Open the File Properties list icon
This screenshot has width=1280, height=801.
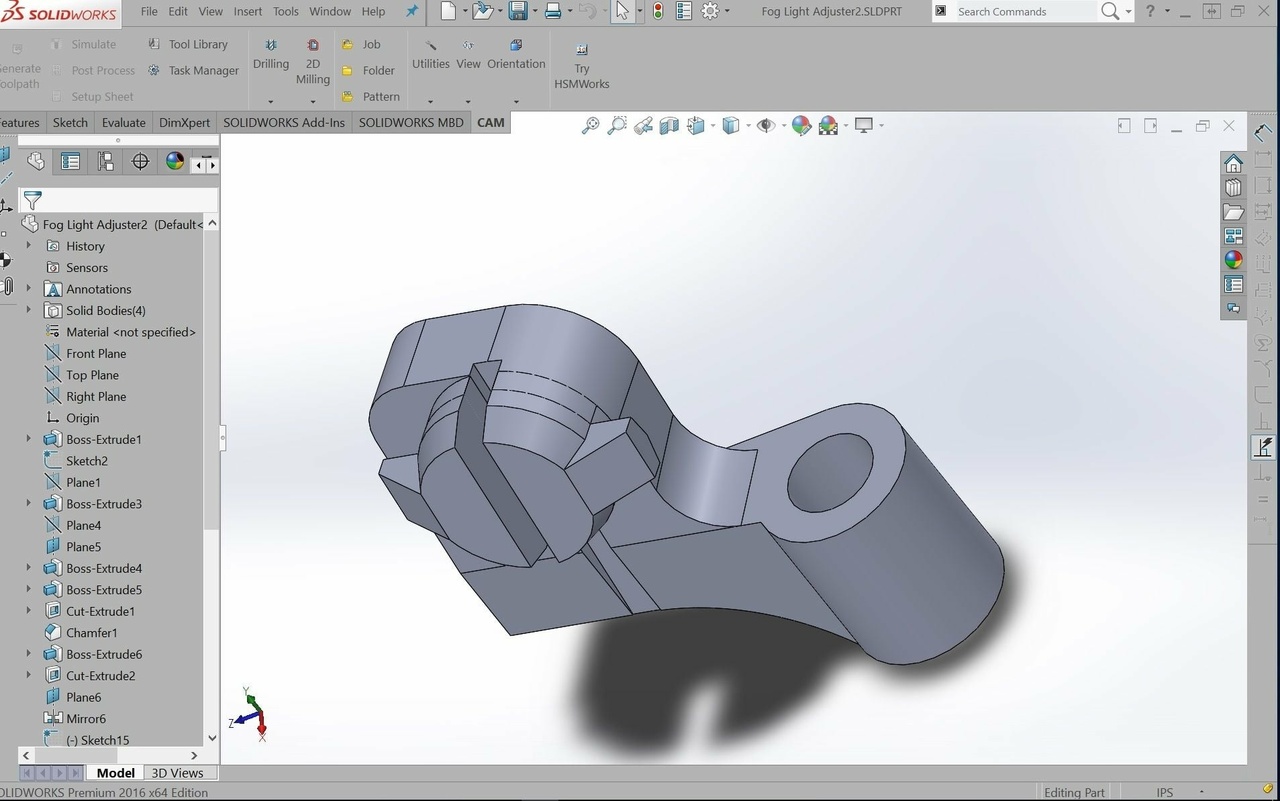(684, 11)
